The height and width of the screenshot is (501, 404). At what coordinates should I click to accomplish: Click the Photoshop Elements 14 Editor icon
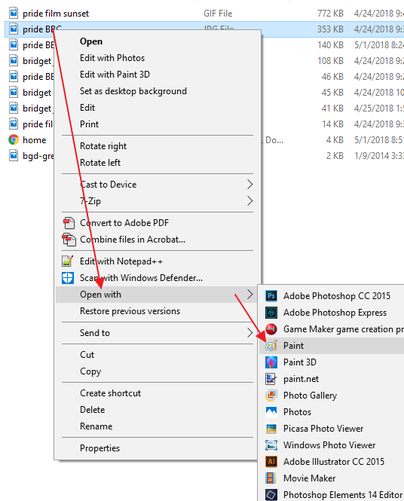[271, 495]
